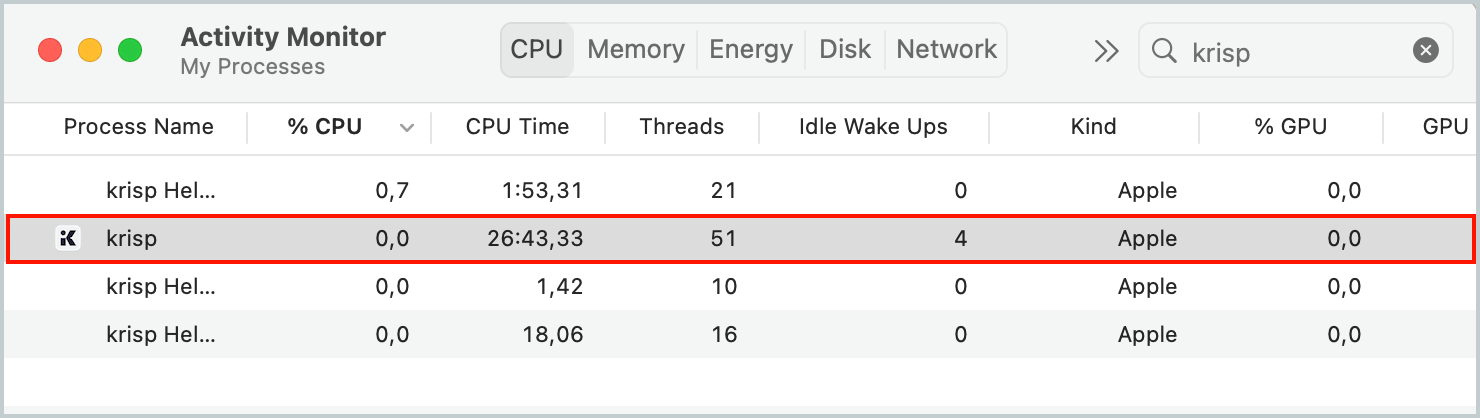1480x418 pixels.
Task: Click the magnifying glass search icon
Action: 1164,50
